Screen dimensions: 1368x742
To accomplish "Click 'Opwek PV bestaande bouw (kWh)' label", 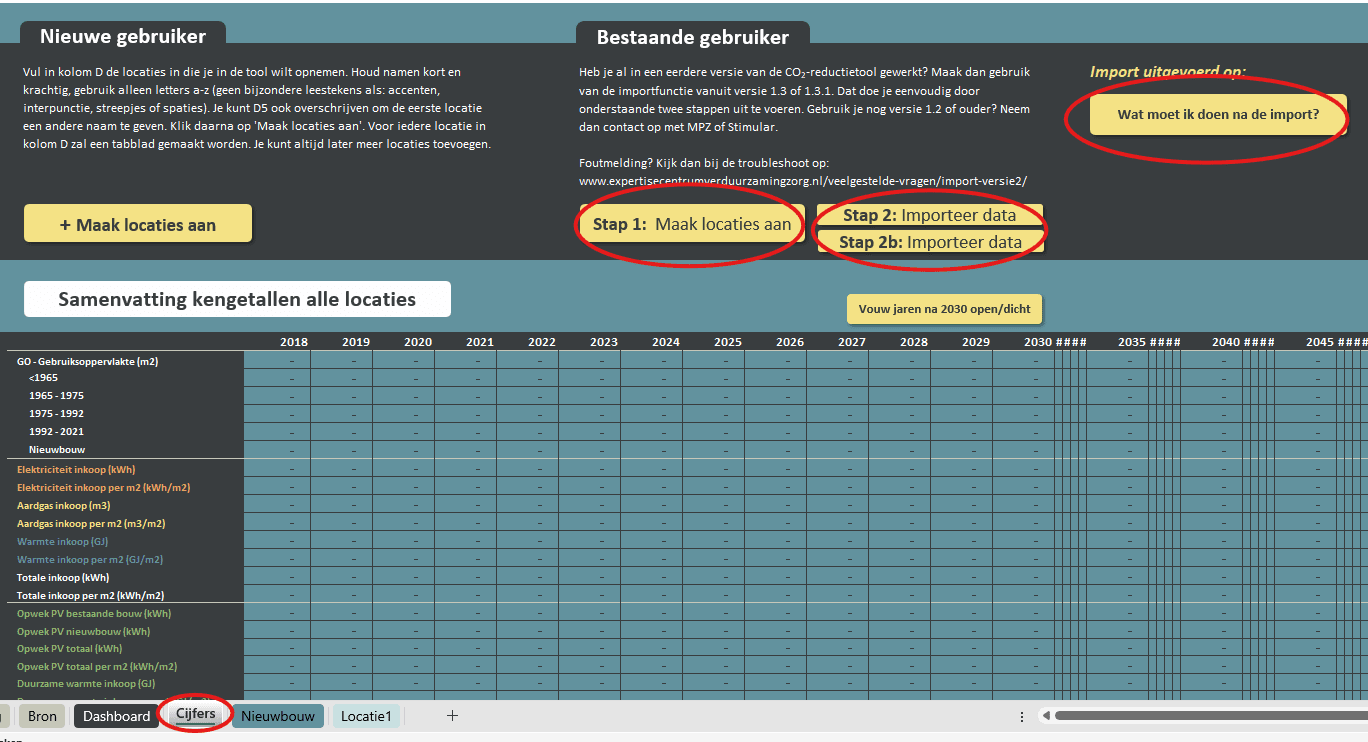I will click(x=94, y=614).
